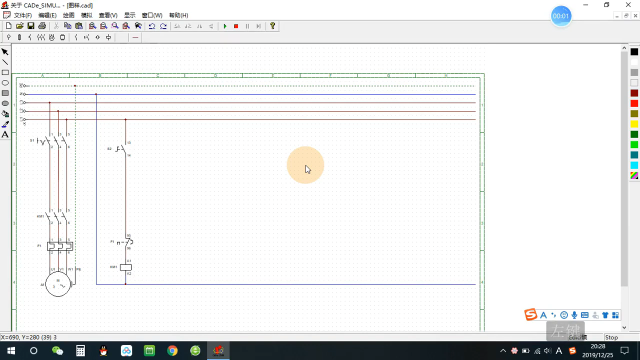Select the red wire line tool
Image resolution: width=640 pixels, height=360 pixels.
point(136,38)
